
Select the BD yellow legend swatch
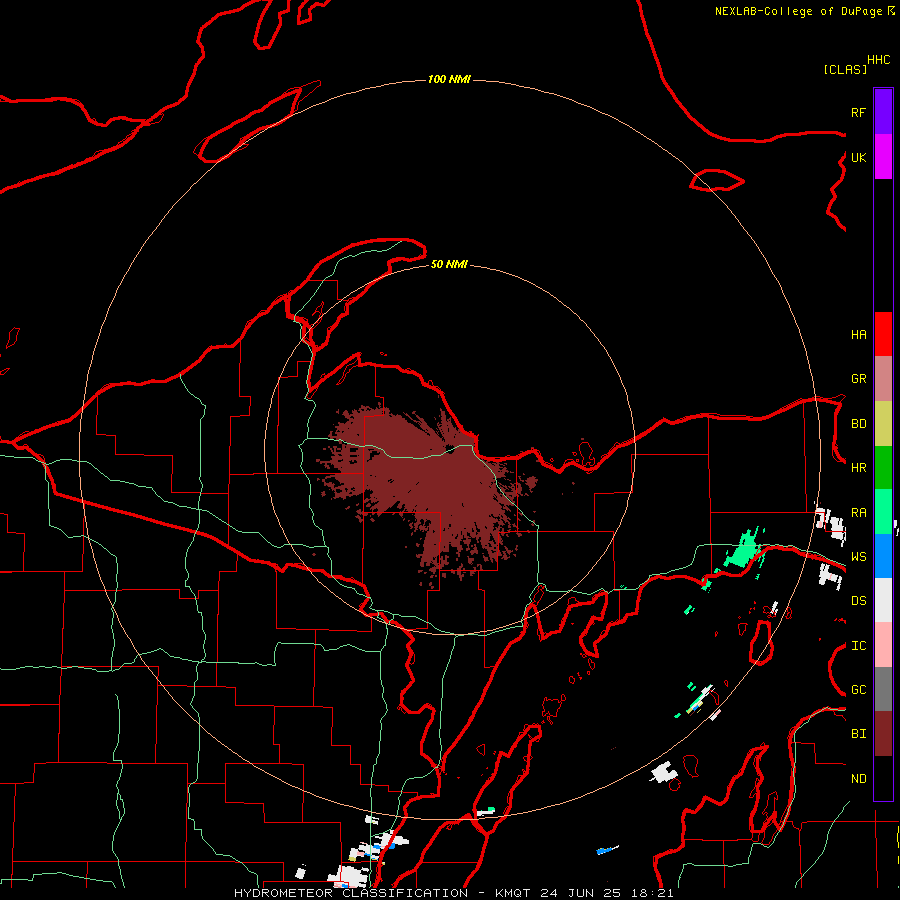[883, 424]
